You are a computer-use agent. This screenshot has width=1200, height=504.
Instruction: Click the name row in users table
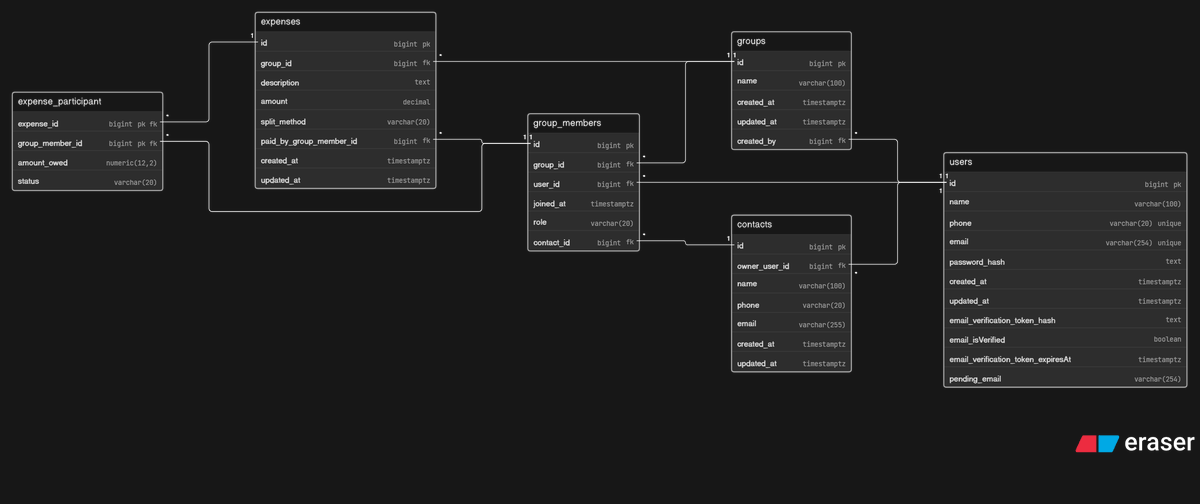1065,203
